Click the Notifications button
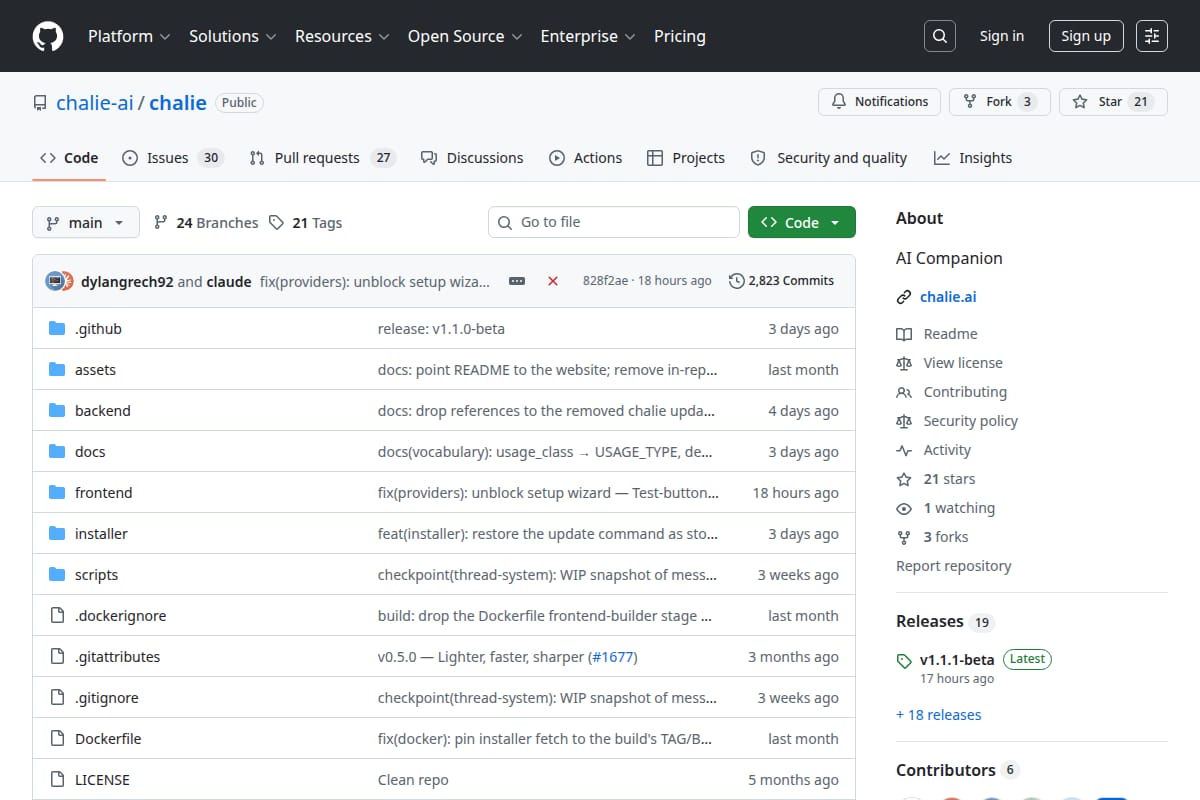1200x800 pixels. pos(880,102)
